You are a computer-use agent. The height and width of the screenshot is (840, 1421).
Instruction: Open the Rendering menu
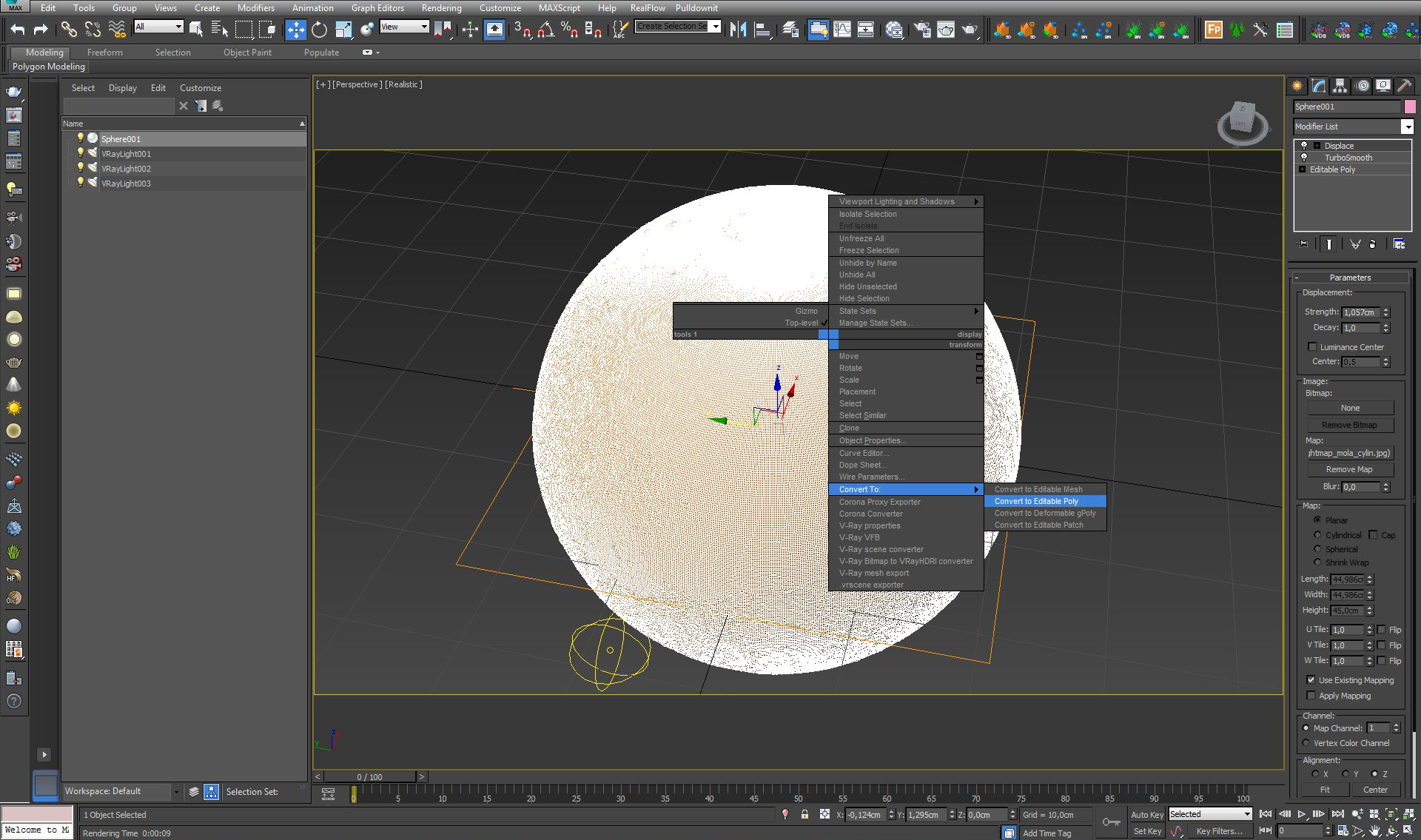[x=441, y=7]
